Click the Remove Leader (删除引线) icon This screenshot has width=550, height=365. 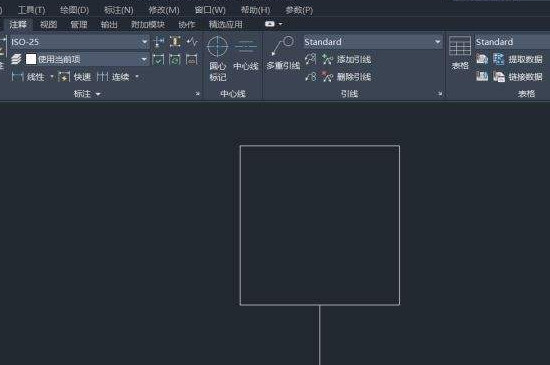[x=327, y=76]
